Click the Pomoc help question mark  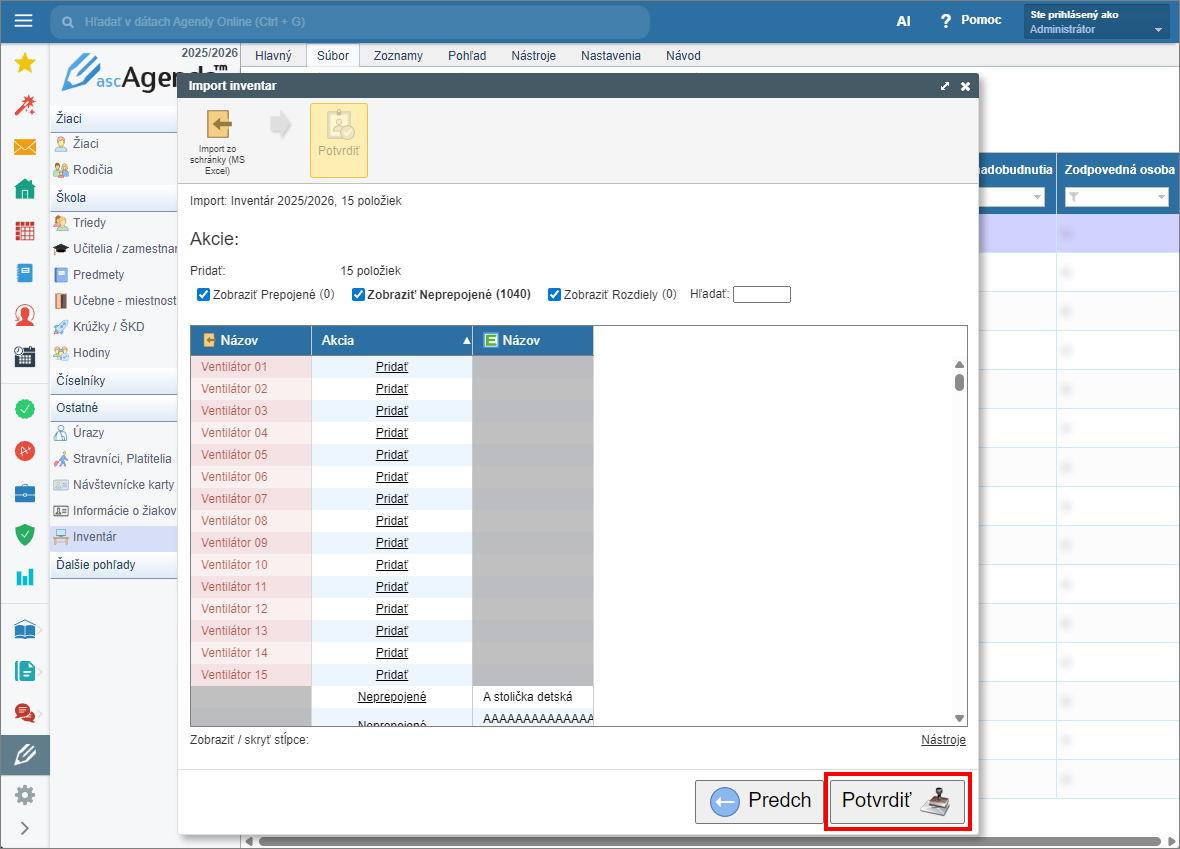point(945,21)
